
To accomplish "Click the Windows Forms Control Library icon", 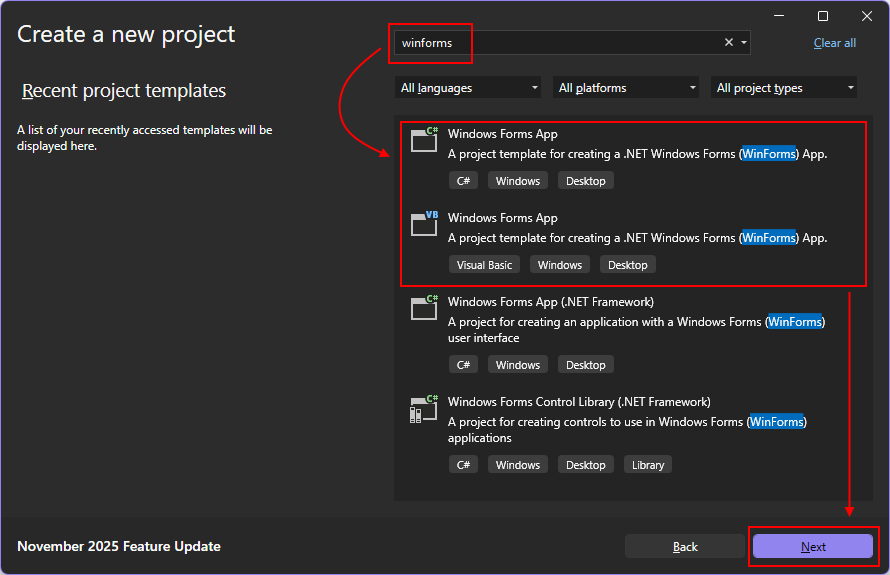I will [x=425, y=408].
